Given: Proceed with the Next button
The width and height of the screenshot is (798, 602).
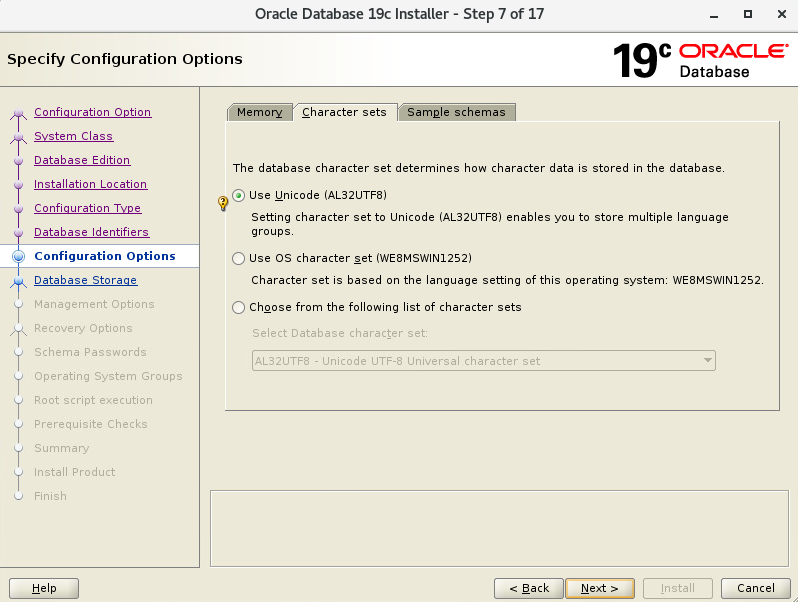Looking at the screenshot, I should pyautogui.click(x=600, y=588).
